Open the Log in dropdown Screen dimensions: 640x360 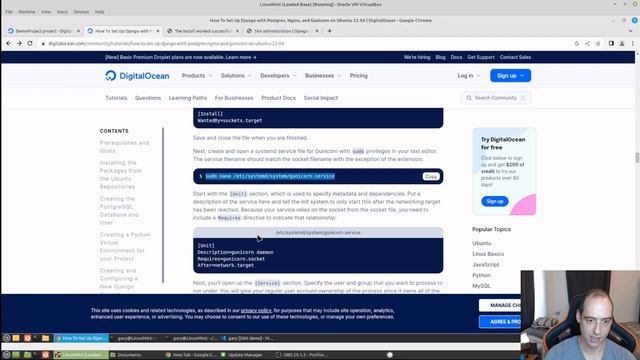468,76
